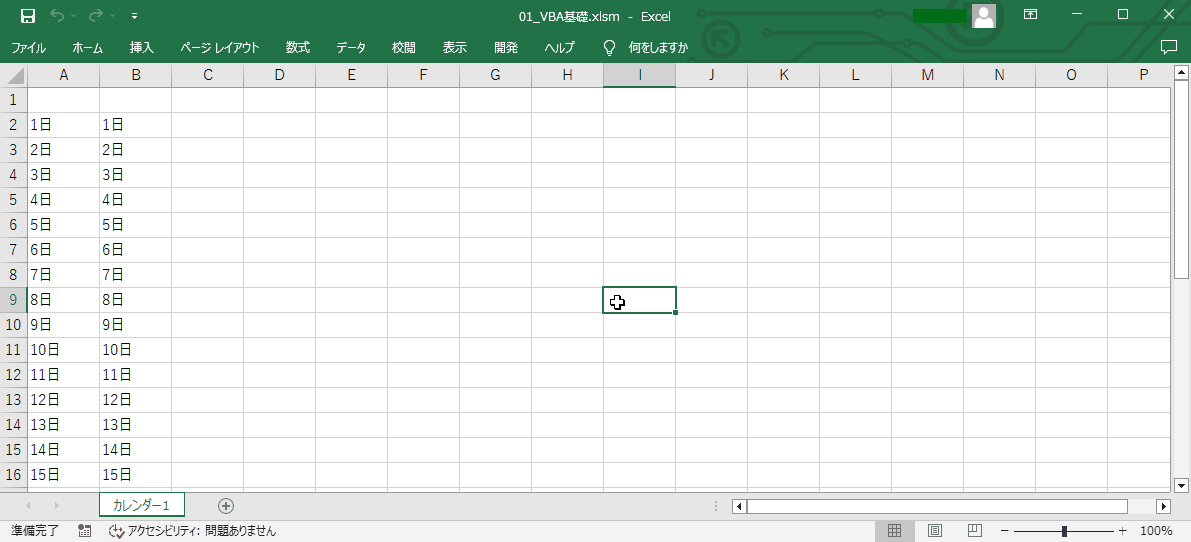Save the workbook with the floppy icon

click(x=27, y=16)
